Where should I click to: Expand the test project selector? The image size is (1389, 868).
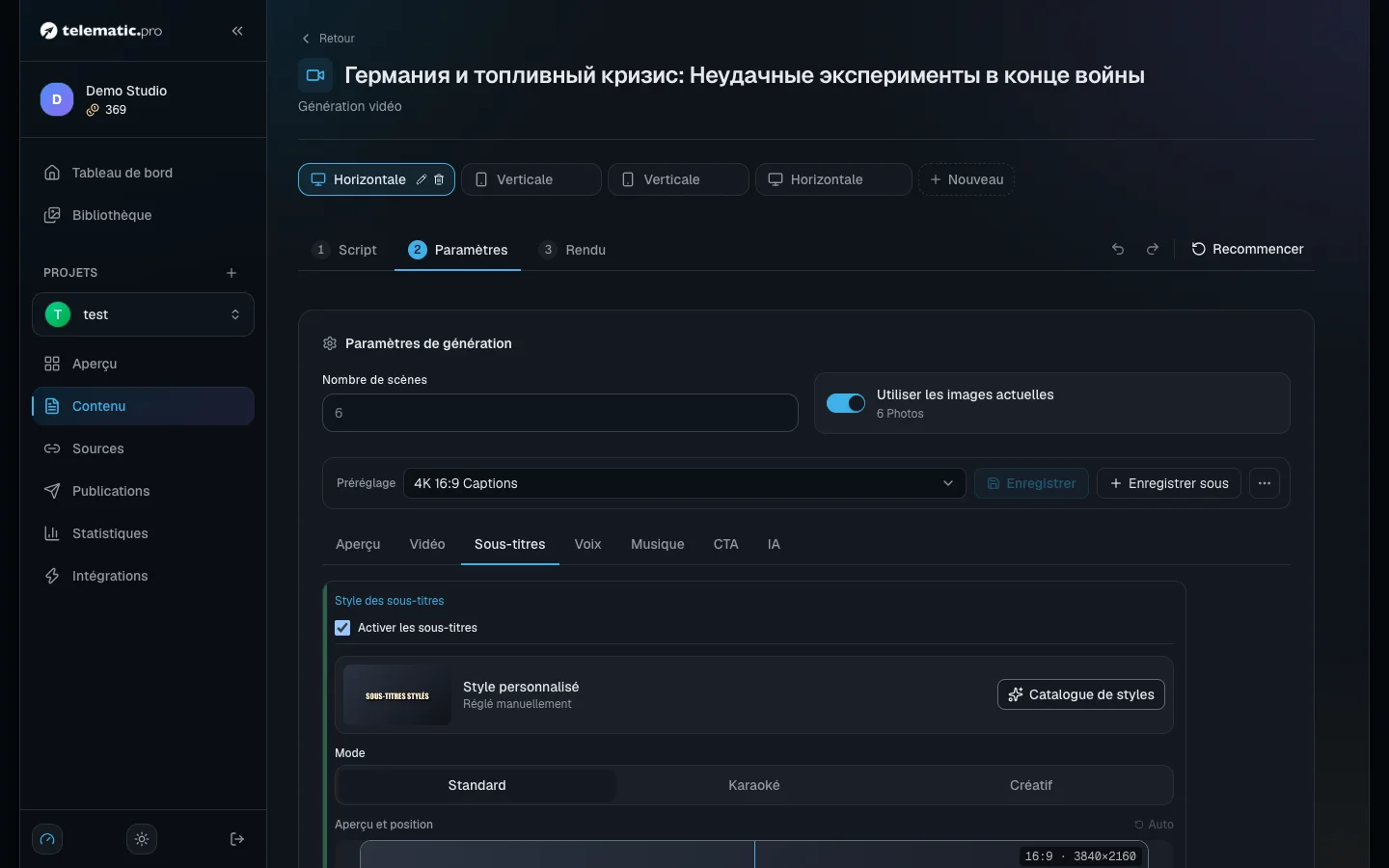pos(143,314)
